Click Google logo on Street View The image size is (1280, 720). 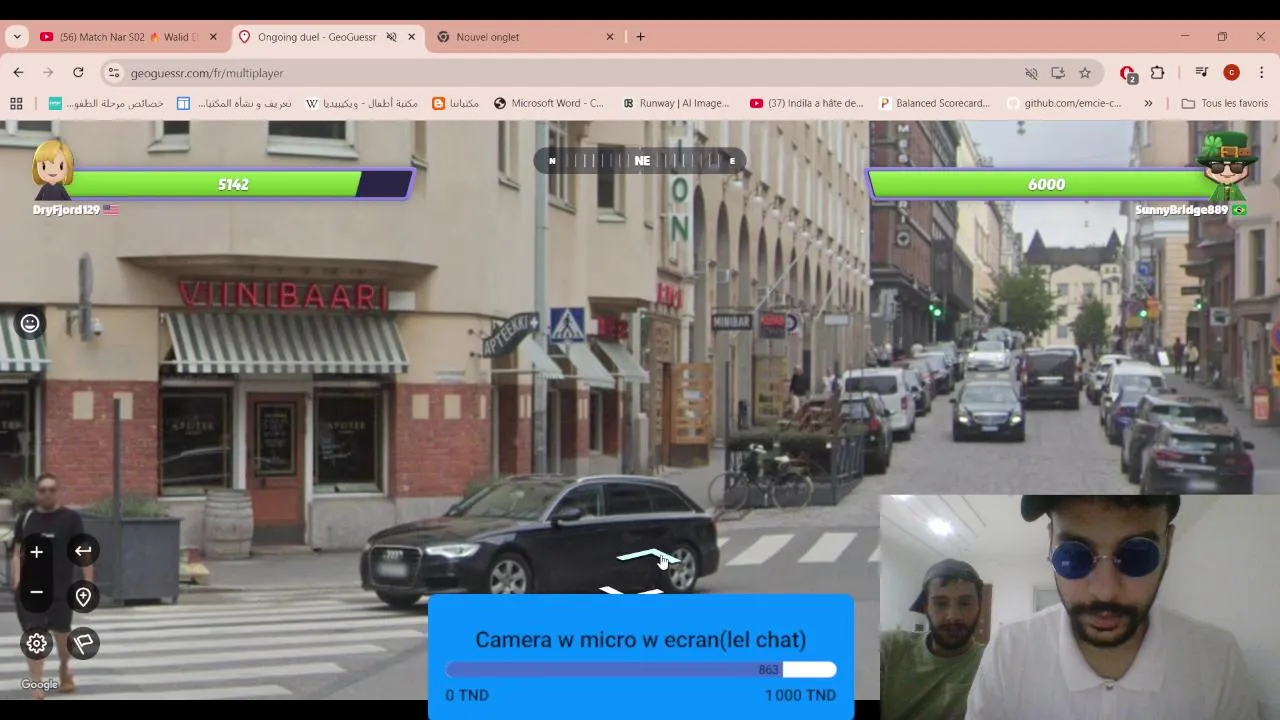coord(40,685)
